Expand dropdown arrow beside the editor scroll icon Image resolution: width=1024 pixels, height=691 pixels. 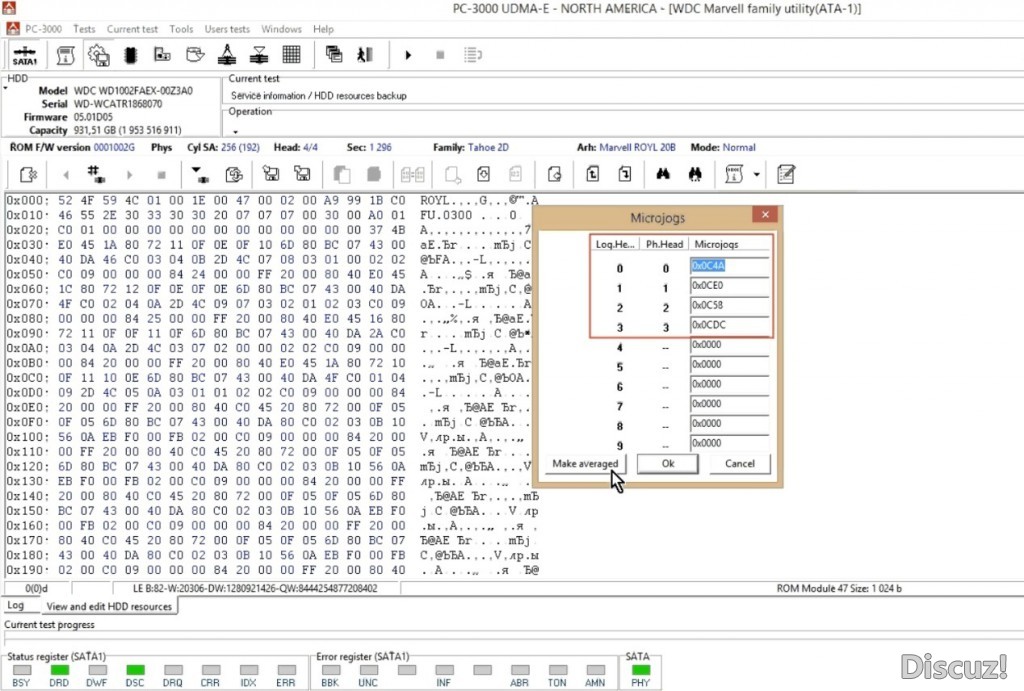[x=756, y=174]
